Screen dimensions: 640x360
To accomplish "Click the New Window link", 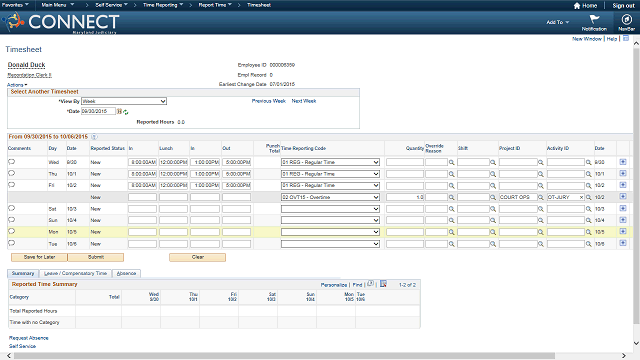I will pos(587,39).
